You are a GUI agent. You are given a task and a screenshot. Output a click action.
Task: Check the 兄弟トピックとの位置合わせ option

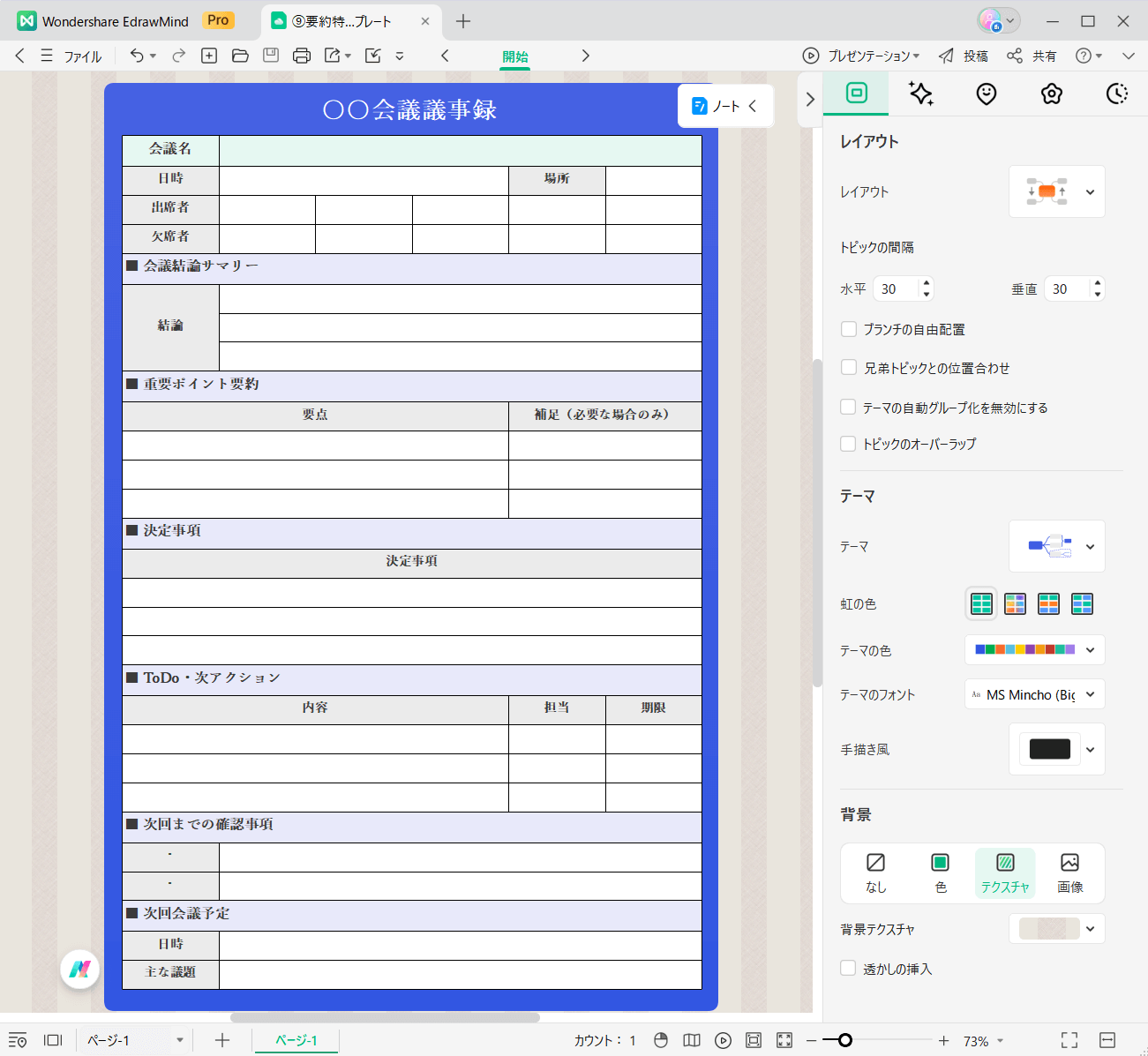(848, 367)
